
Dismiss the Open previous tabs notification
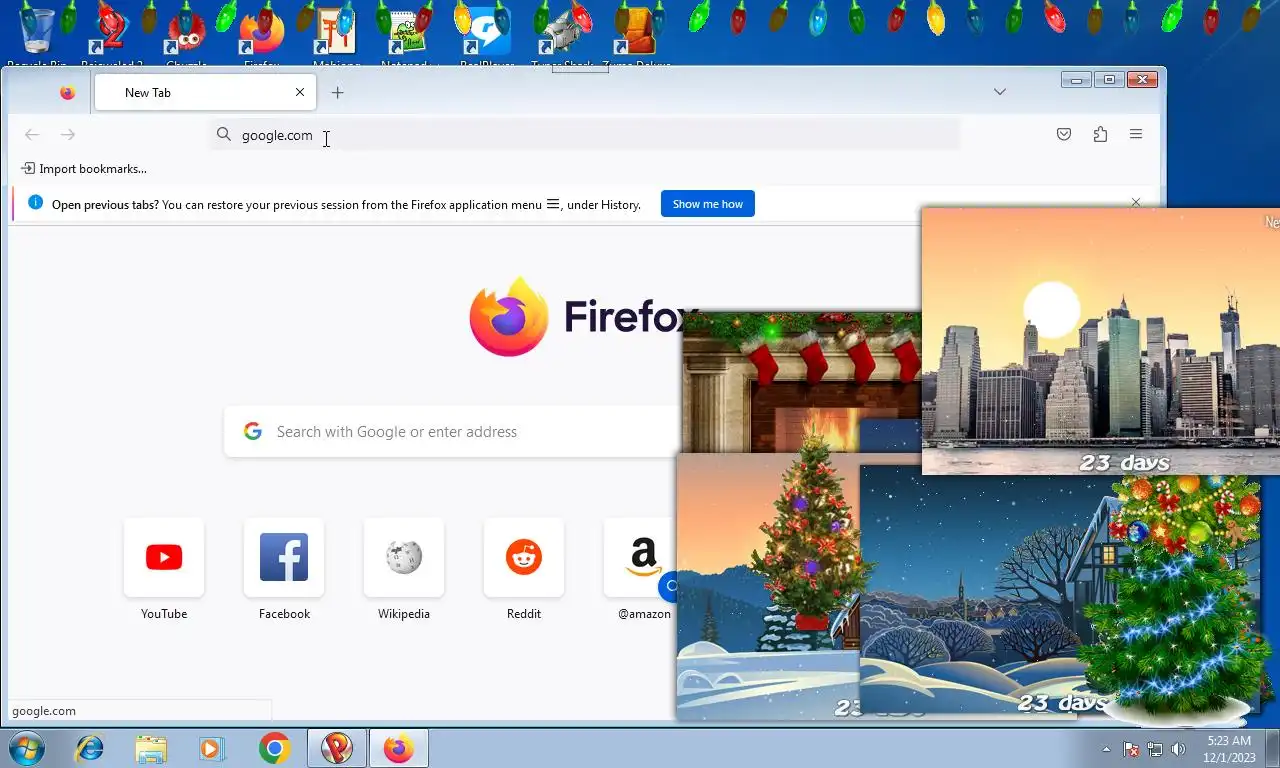tap(1135, 202)
